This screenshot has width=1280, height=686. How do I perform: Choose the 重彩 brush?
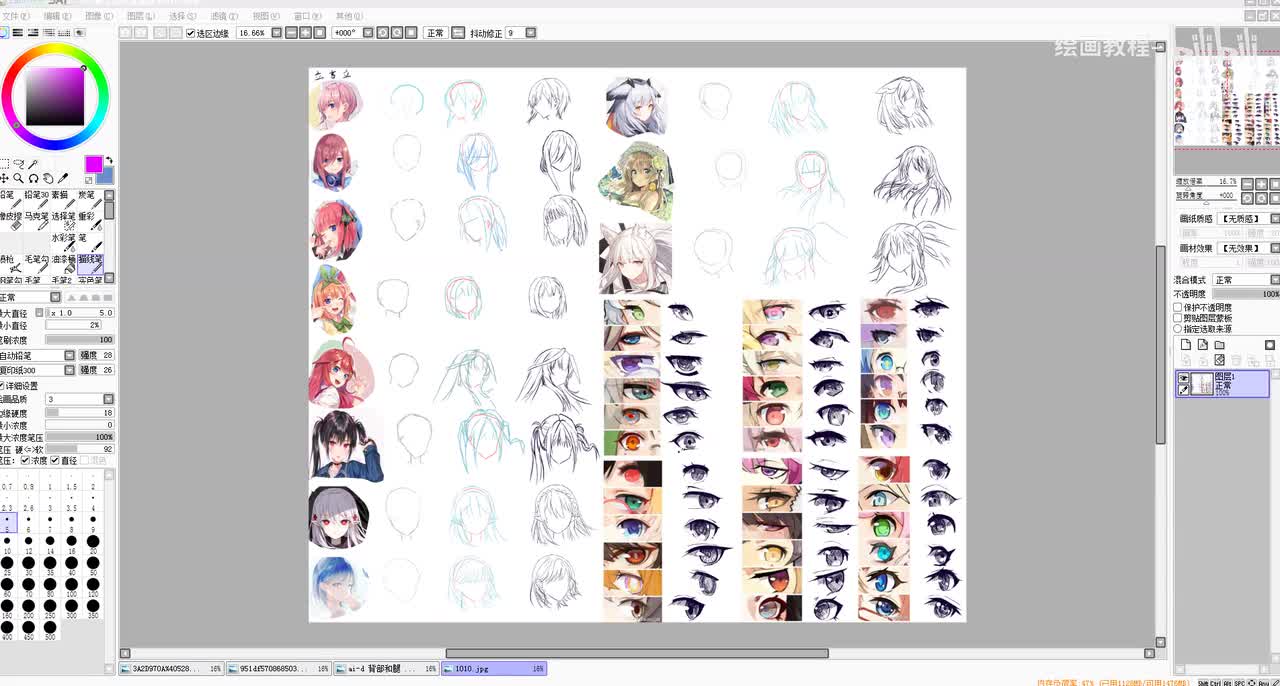pos(89,222)
